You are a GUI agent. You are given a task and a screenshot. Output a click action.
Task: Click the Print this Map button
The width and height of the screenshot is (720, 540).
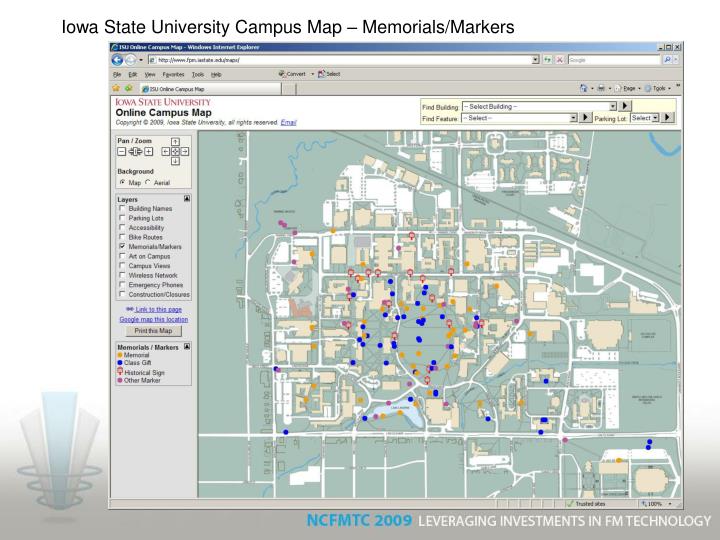coord(153,331)
